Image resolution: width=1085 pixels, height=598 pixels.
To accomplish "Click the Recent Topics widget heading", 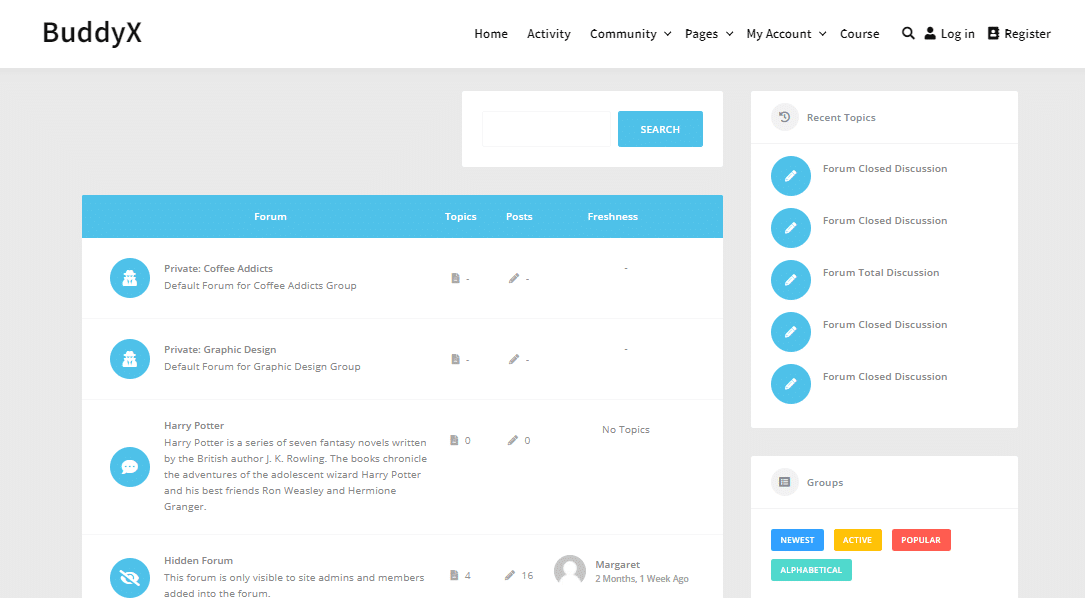I will click(x=841, y=118).
